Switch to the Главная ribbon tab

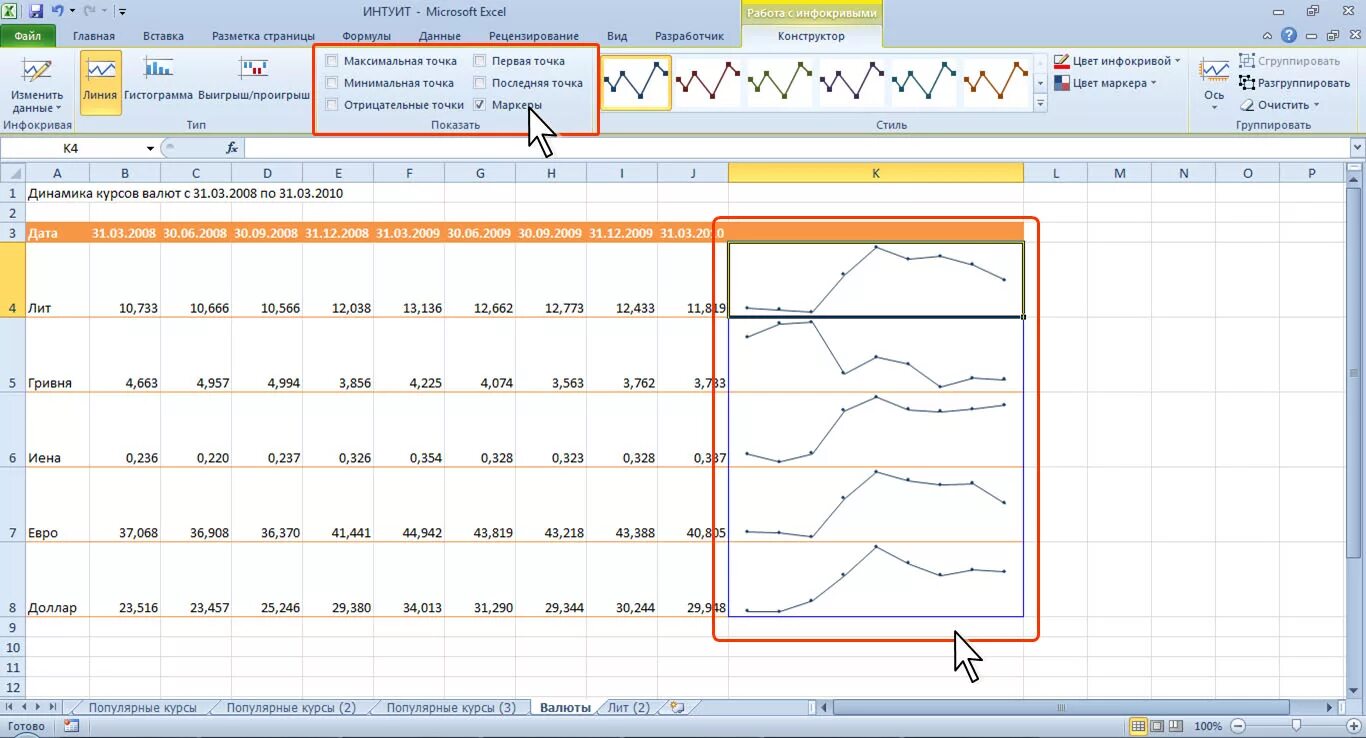coord(94,36)
